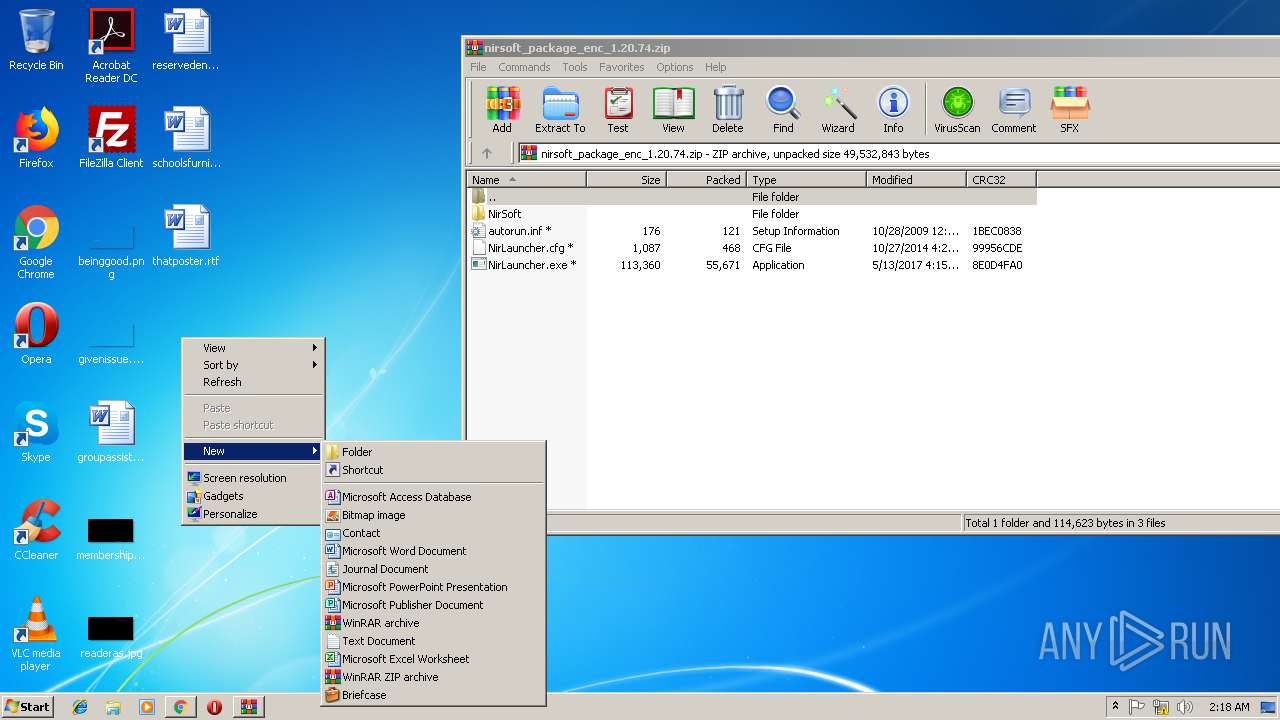Click the Find magnifier icon
Viewport: 1280px width, 720px height.
pos(783,110)
